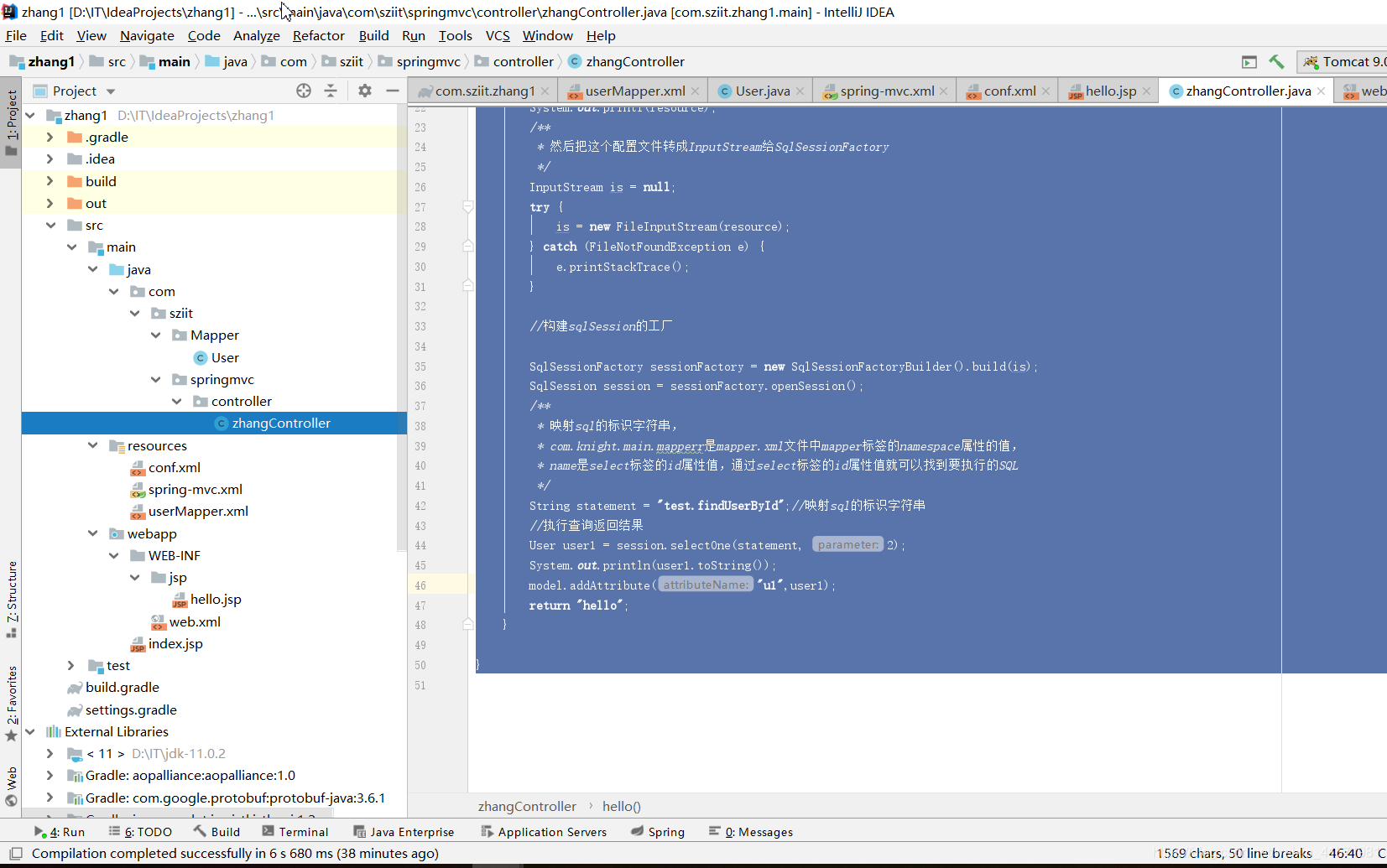Close the conf.xml editor tab

tap(1046, 91)
